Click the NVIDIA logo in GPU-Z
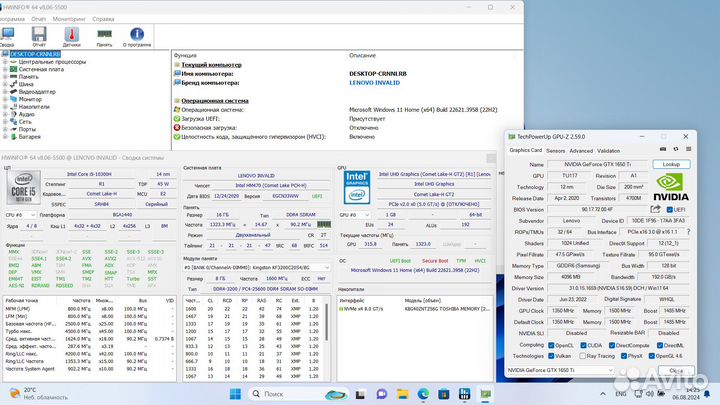 pyautogui.click(x=671, y=187)
